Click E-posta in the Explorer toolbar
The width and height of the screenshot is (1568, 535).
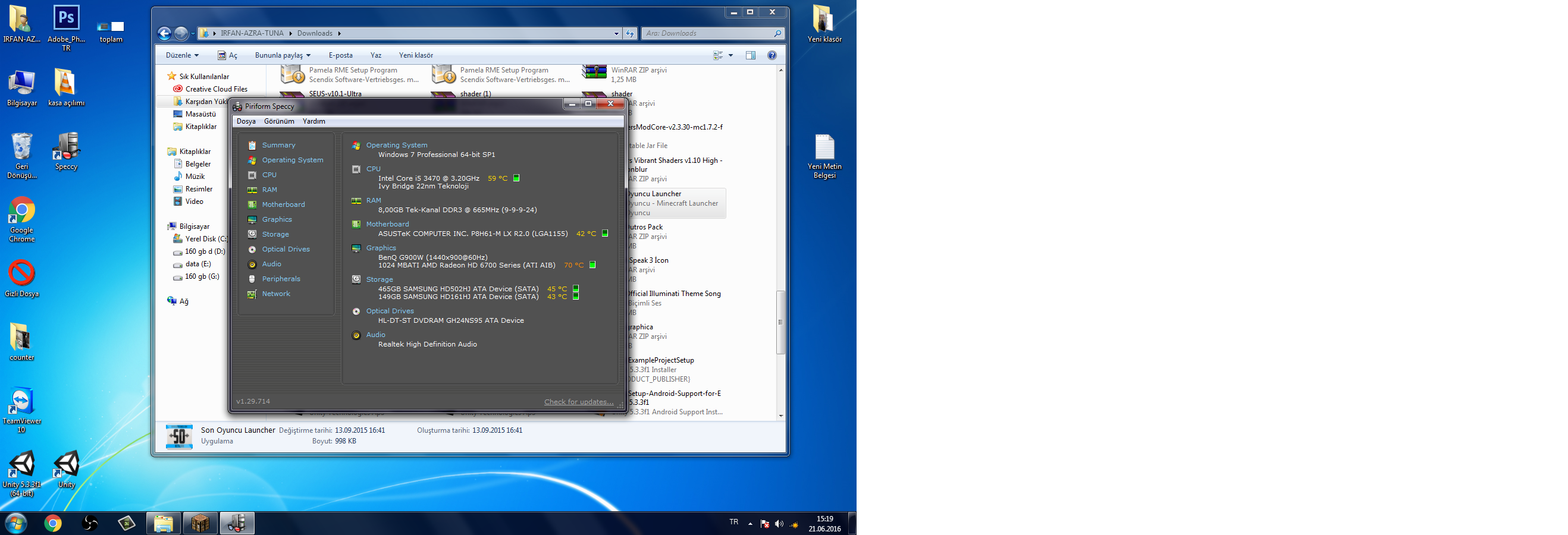pos(340,55)
